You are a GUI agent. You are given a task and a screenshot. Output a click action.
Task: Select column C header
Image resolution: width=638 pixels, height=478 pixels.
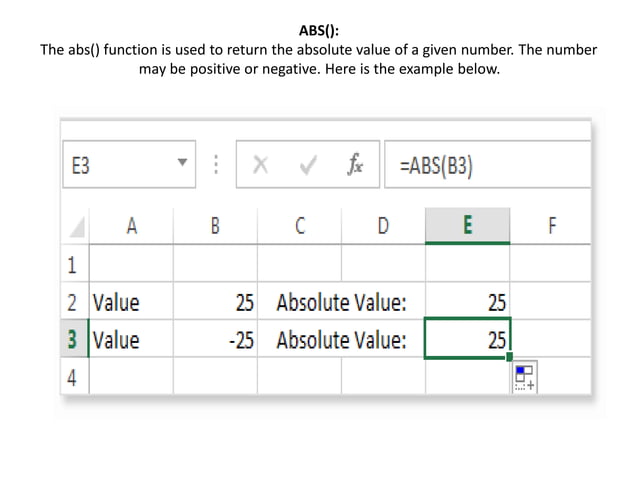(300, 226)
